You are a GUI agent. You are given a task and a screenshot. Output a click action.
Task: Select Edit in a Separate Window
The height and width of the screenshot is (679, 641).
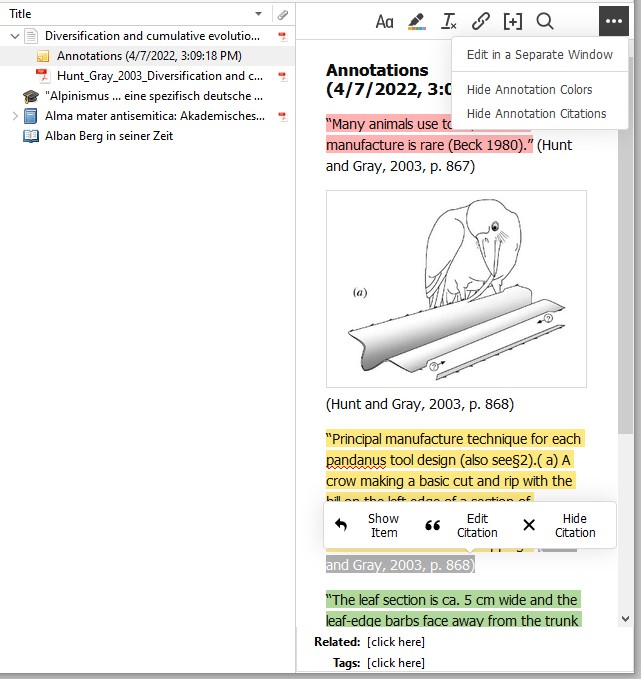point(539,55)
